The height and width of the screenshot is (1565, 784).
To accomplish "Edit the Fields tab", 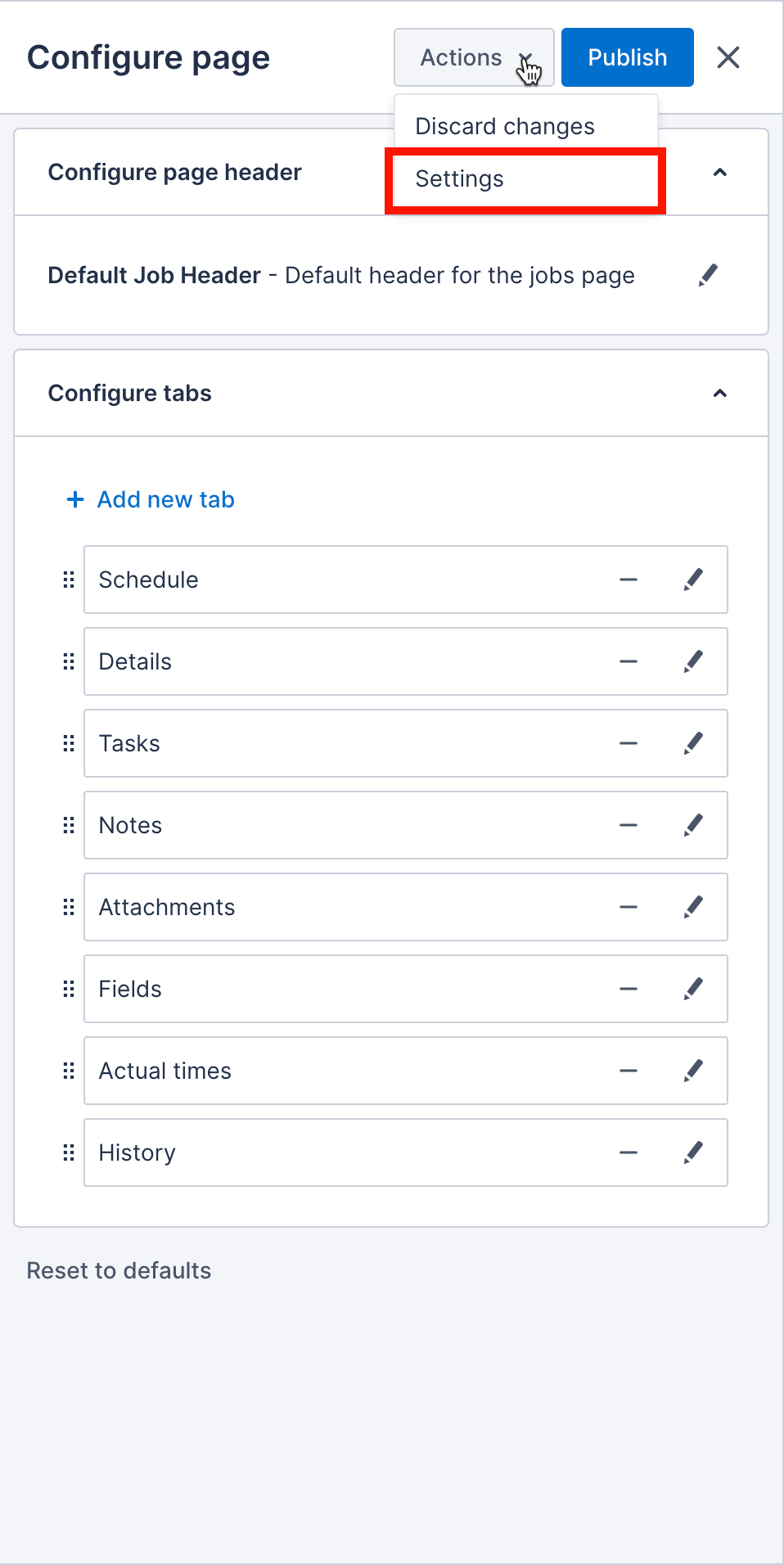I will 692,989.
